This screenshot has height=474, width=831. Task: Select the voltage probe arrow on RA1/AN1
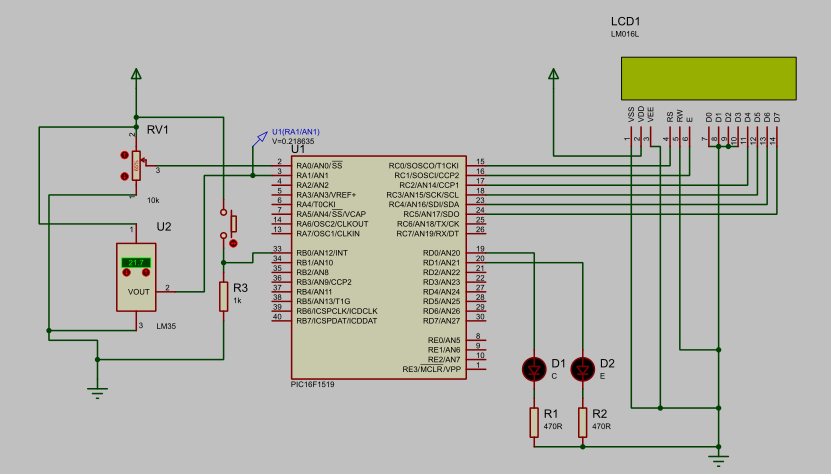[260, 139]
